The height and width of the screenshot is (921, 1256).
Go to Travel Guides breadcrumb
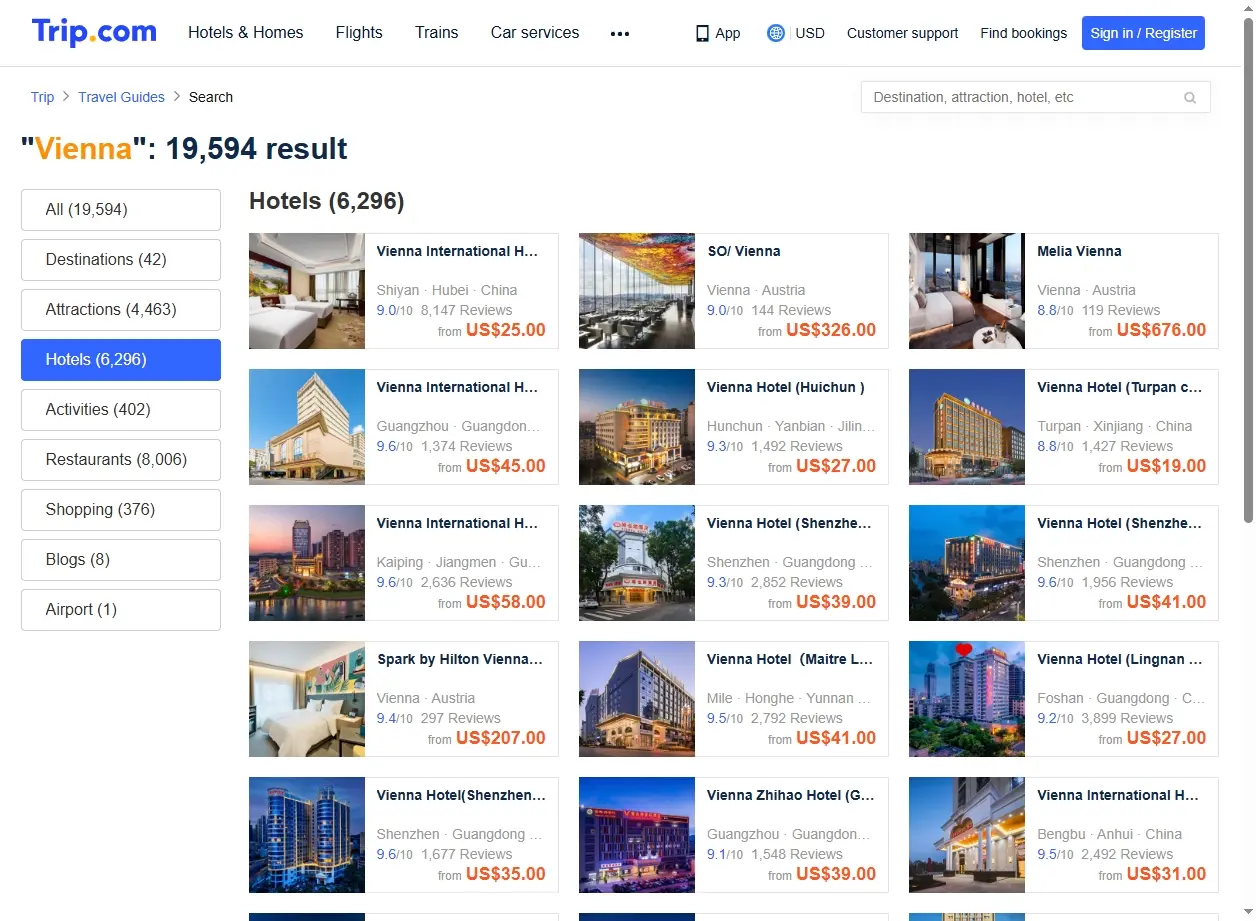tap(121, 97)
